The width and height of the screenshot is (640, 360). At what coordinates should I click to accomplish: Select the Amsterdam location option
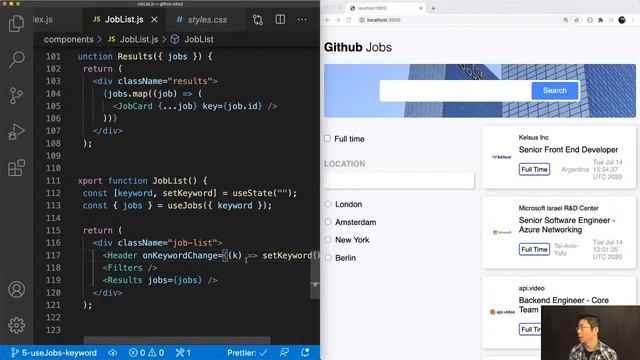tap(328, 222)
